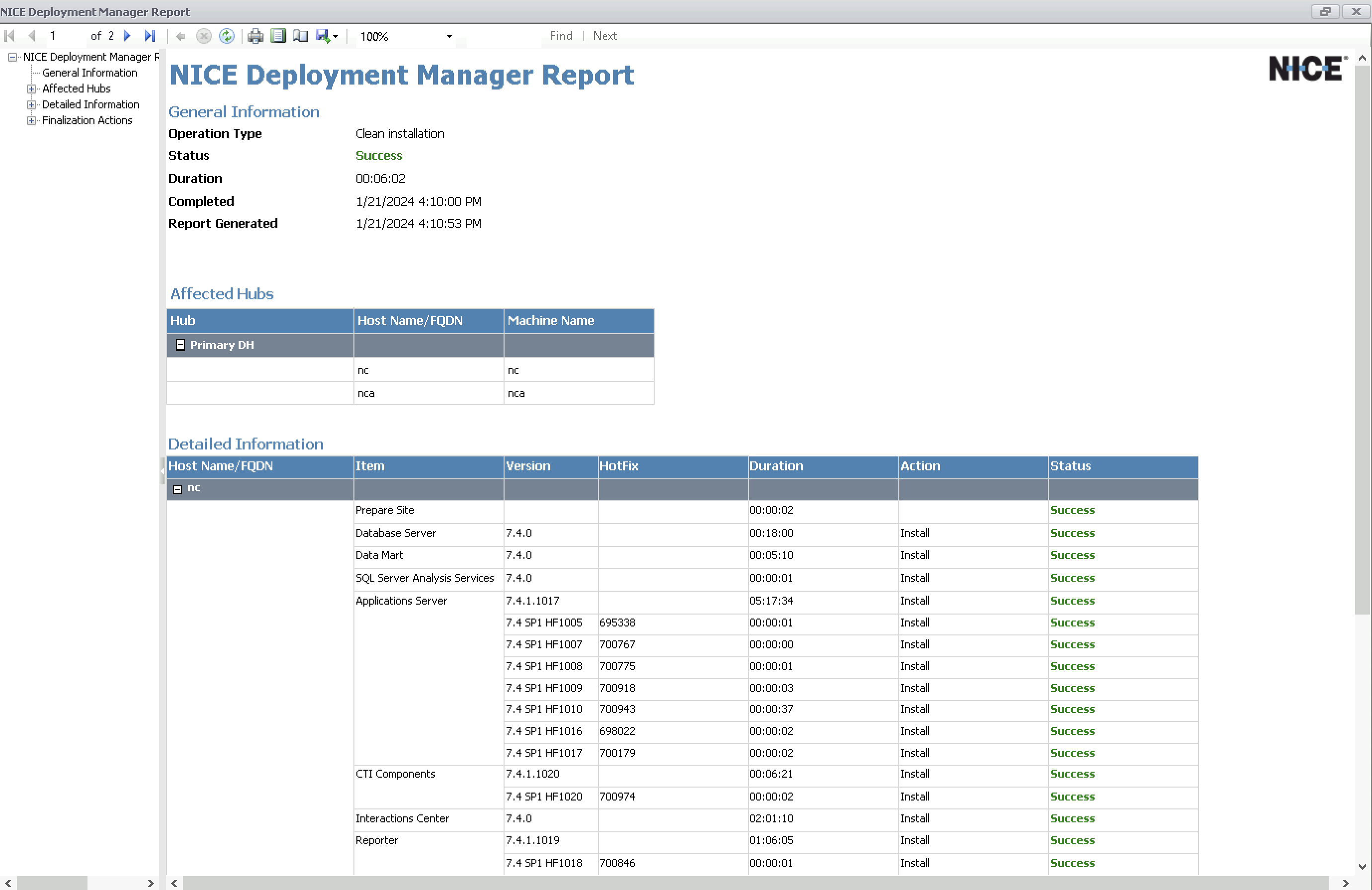Expand the Finalization Actions tree node

(31, 120)
